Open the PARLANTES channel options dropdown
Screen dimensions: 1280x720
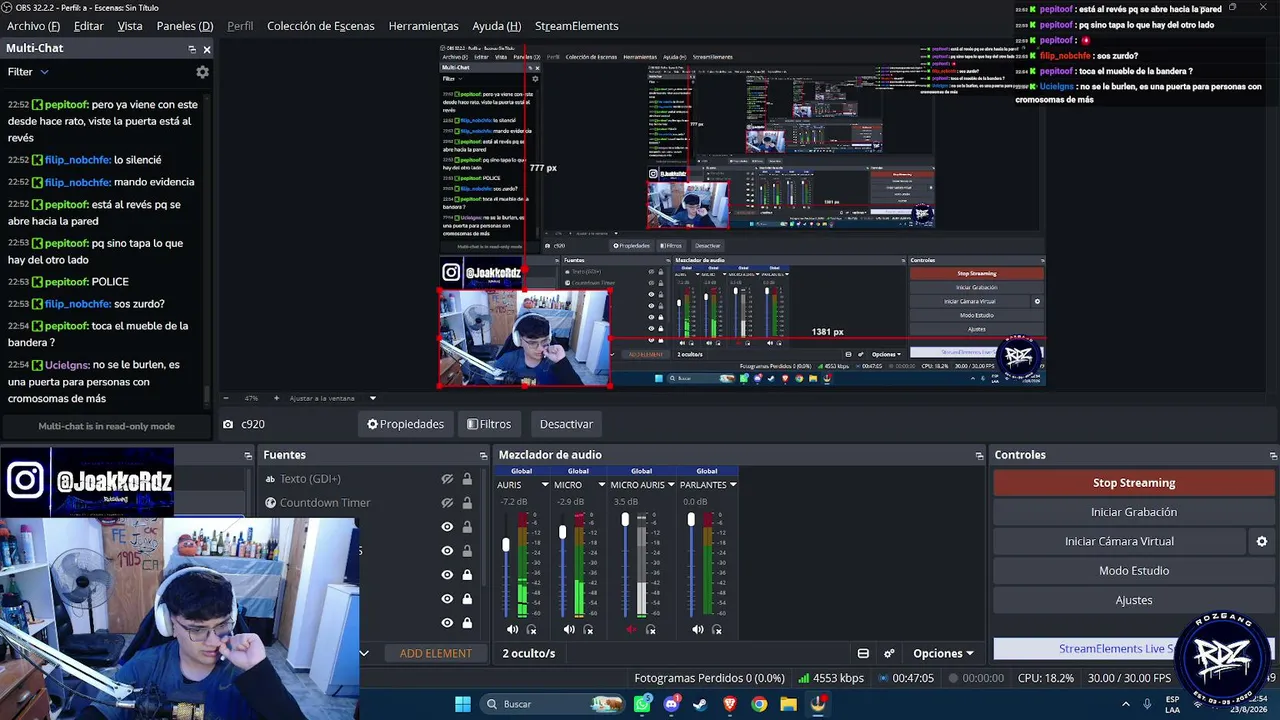(x=733, y=485)
